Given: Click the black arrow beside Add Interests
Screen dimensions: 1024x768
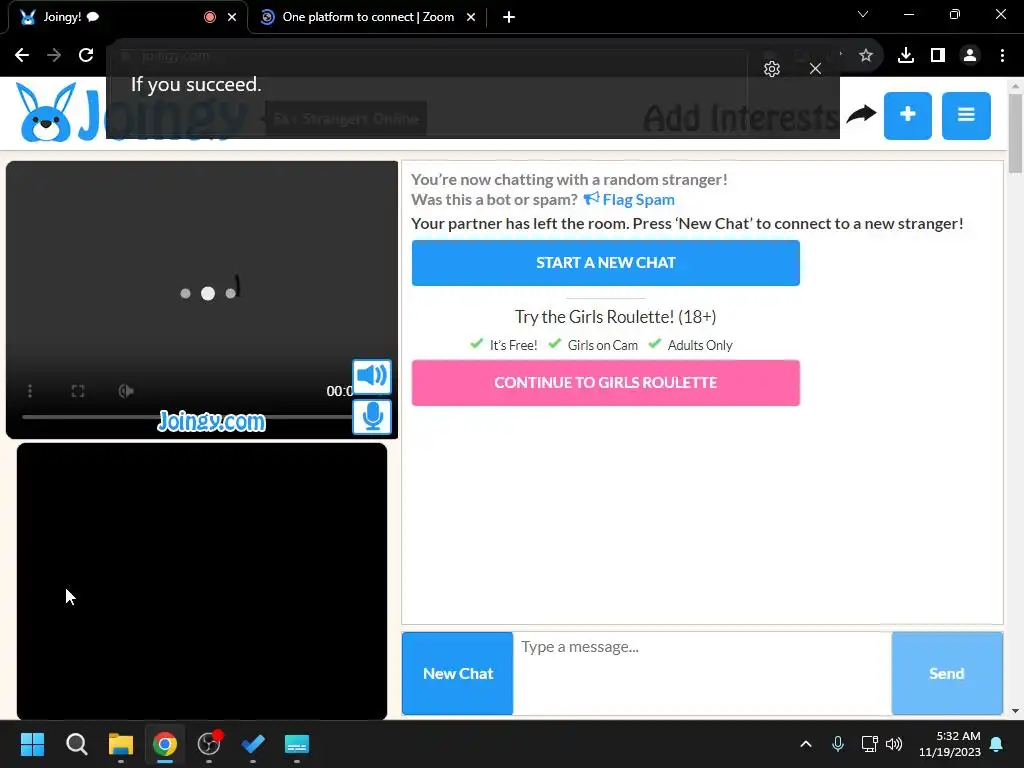Looking at the screenshot, I should click(861, 114).
